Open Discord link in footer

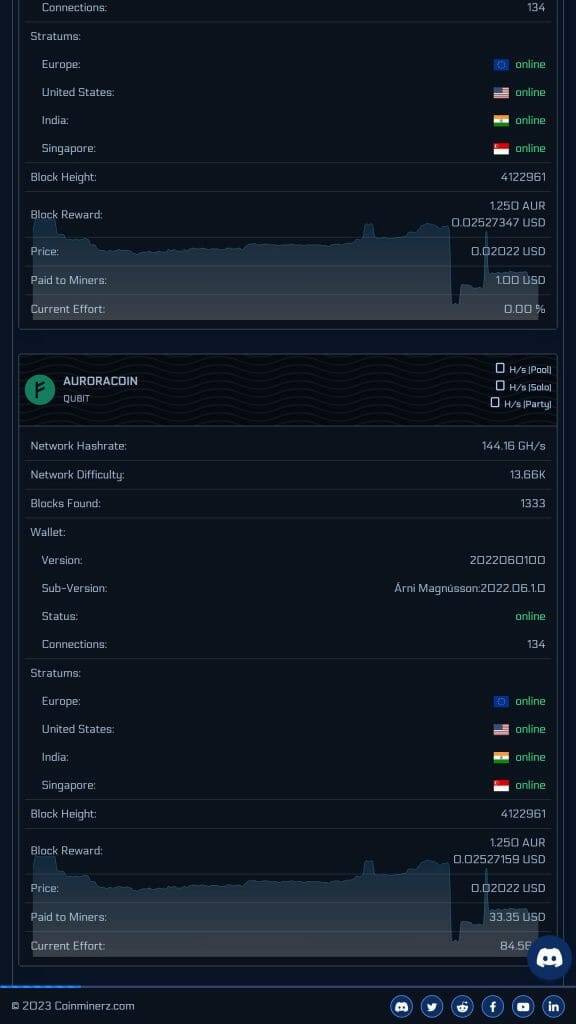tap(402, 1006)
